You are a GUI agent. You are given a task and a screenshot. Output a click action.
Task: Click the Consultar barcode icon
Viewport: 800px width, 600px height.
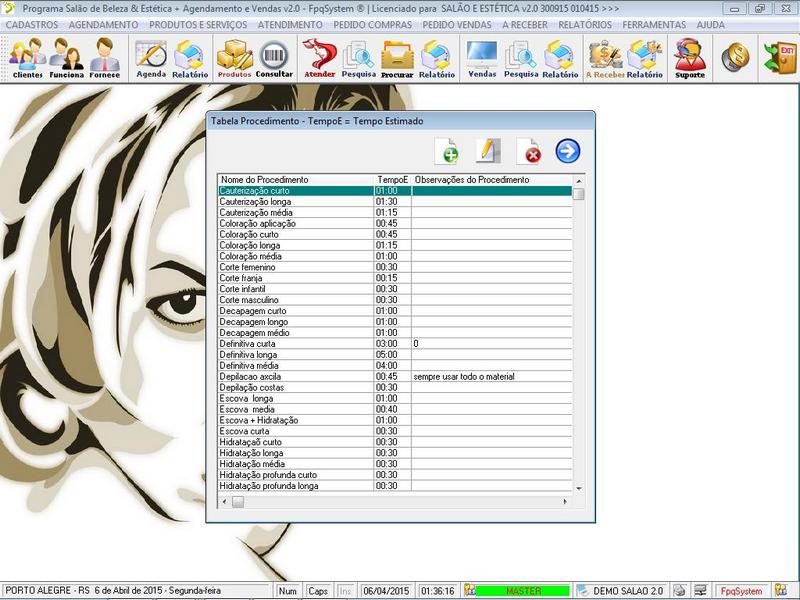click(274, 58)
